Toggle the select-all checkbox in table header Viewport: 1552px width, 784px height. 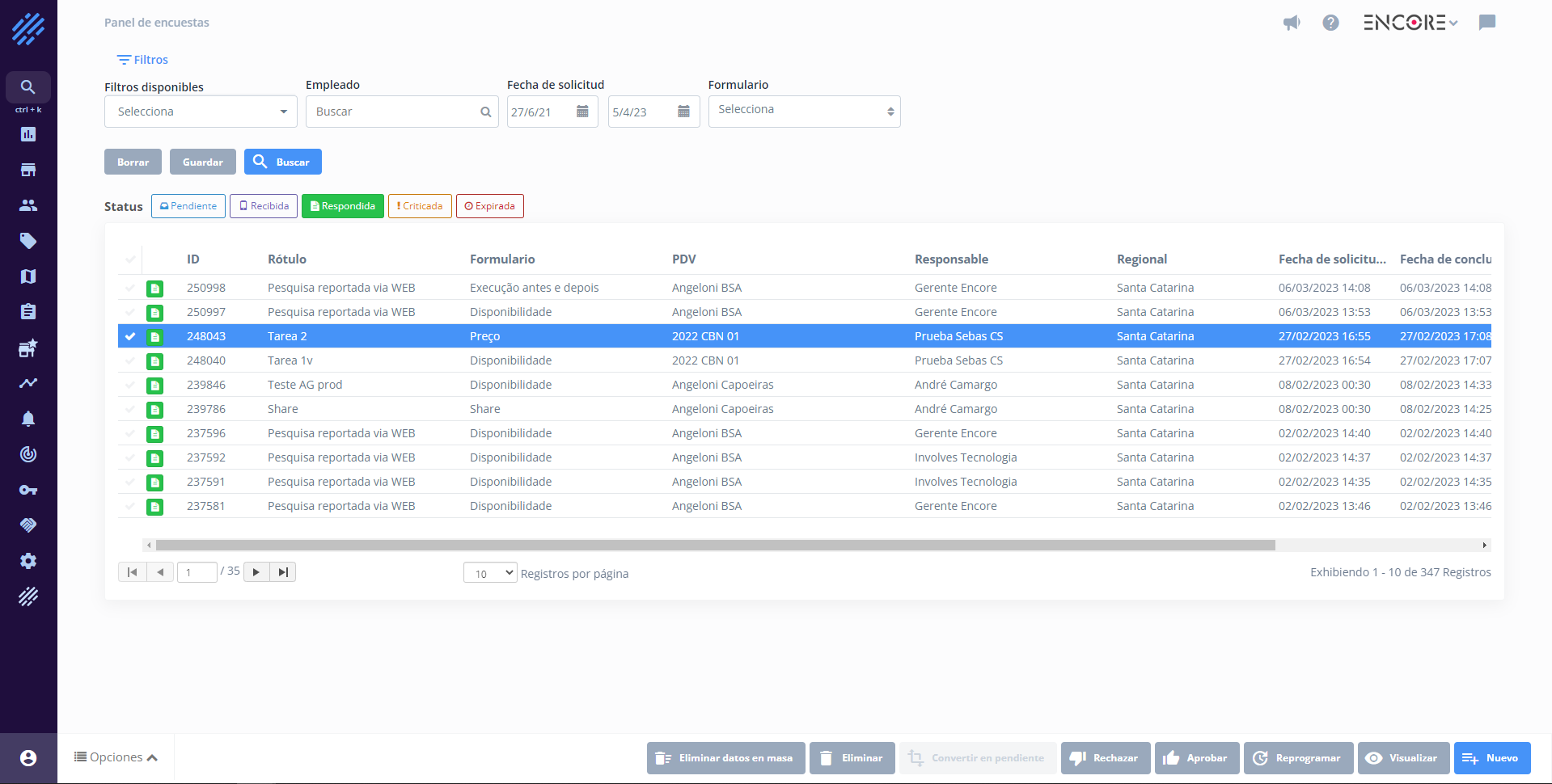(130, 259)
